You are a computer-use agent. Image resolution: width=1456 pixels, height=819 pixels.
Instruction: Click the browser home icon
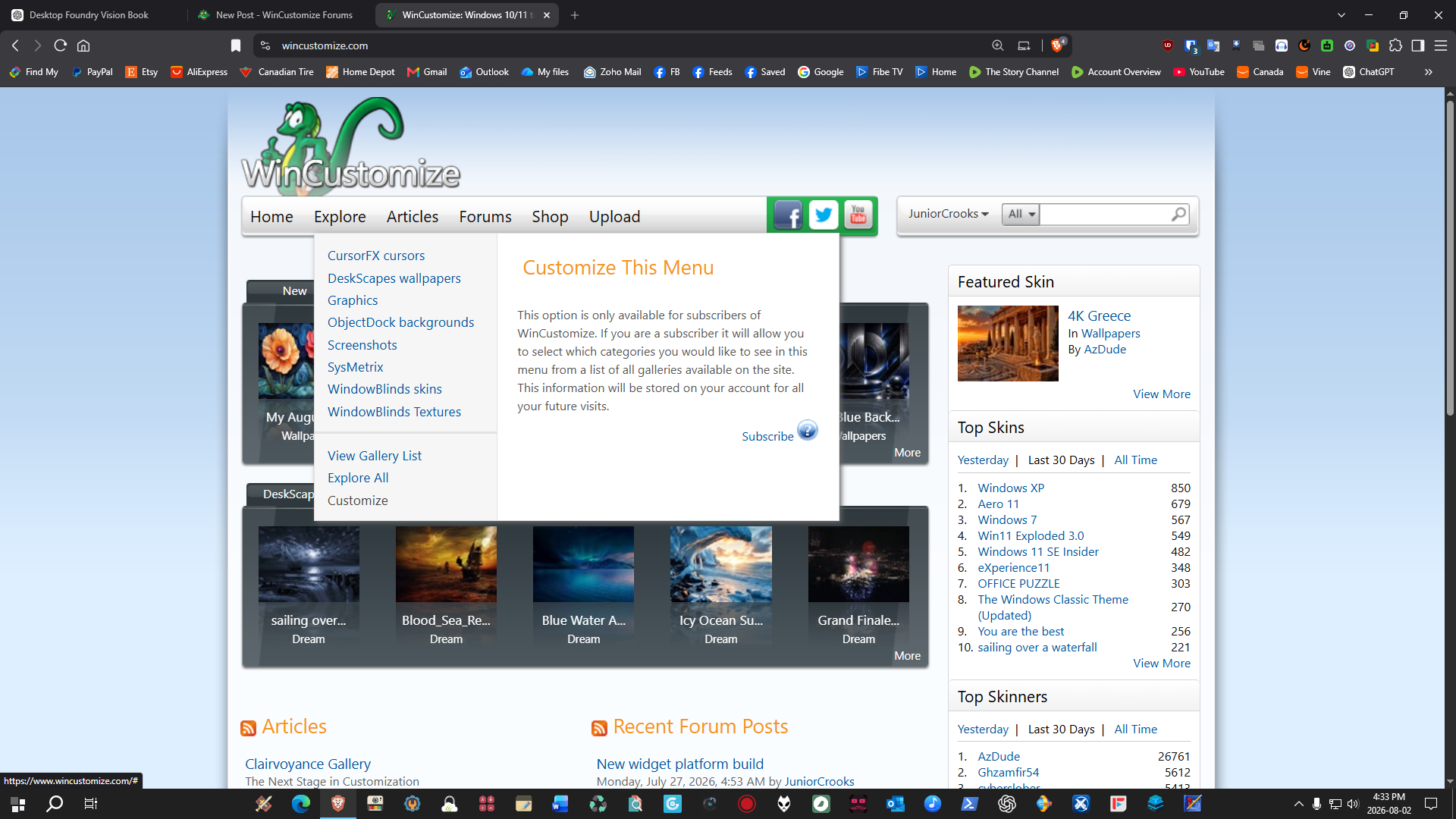(83, 45)
